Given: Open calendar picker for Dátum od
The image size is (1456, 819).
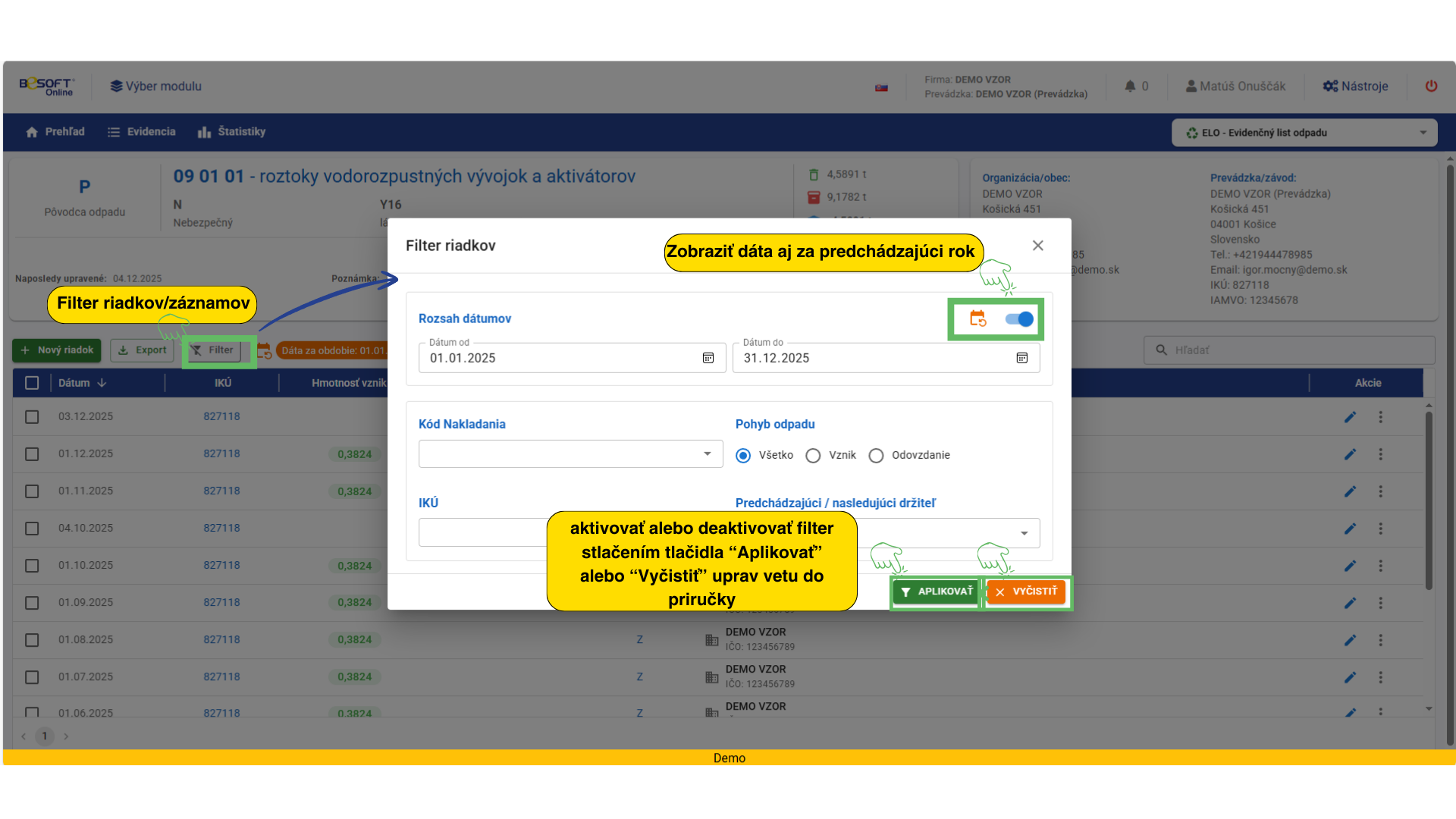Looking at the screenshot, I should click(x=708, y=358).
